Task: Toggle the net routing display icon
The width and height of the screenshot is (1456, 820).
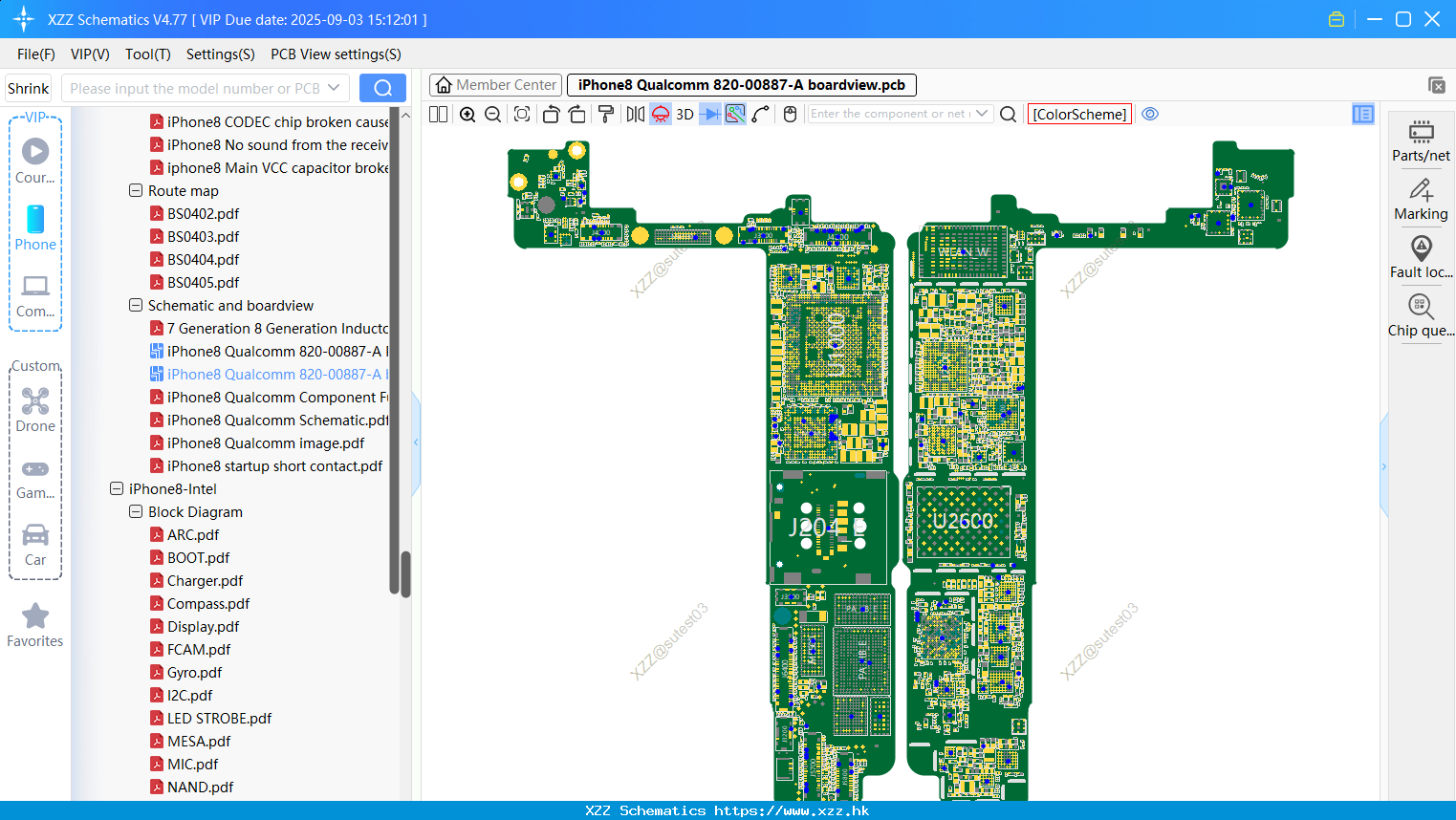Action: 735,114
